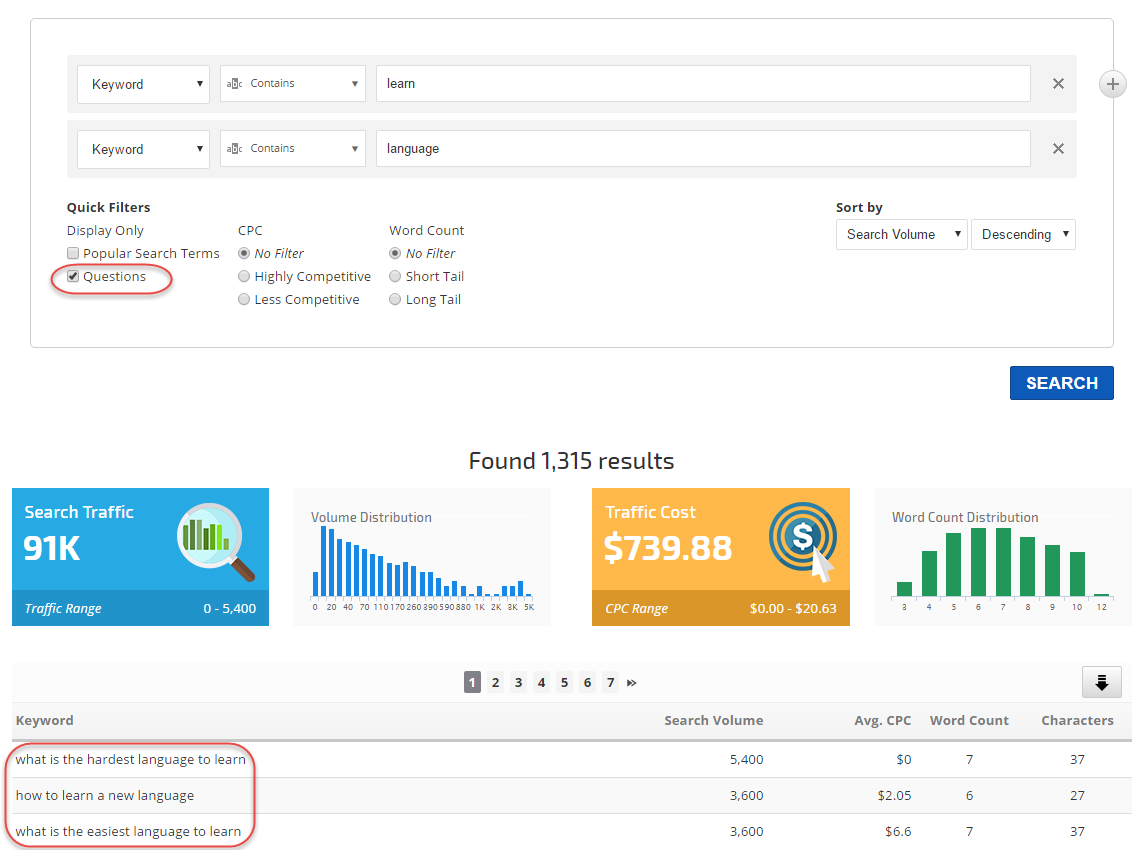Select Less Competitive CPC radio button

pos(244,300)
